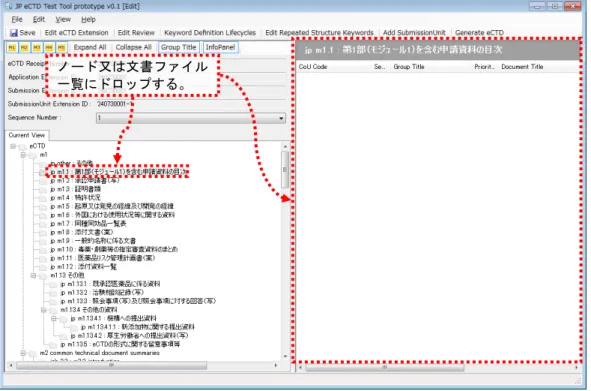Collapse the jp m1.13.4.1 node
This screenshot has height=391, width=591.
point(54,319)
